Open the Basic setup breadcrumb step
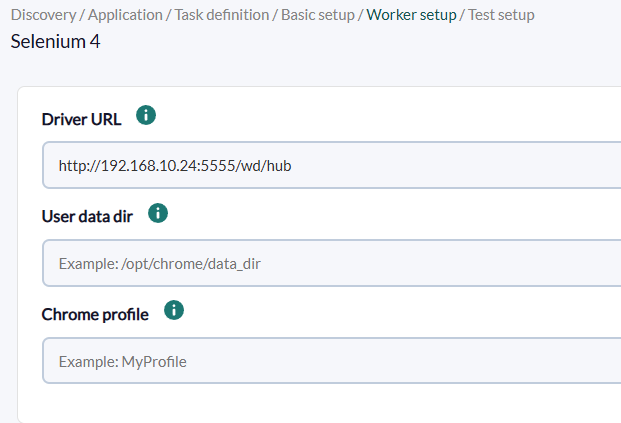 (318, 15)
